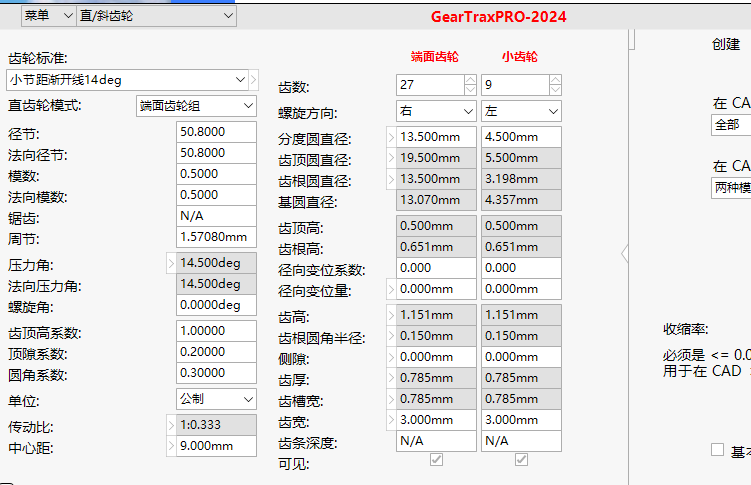Decrease the 小齿轮 tooth count of 9
This screenshot has height=485, width=751.
click(x=555, y=90)
